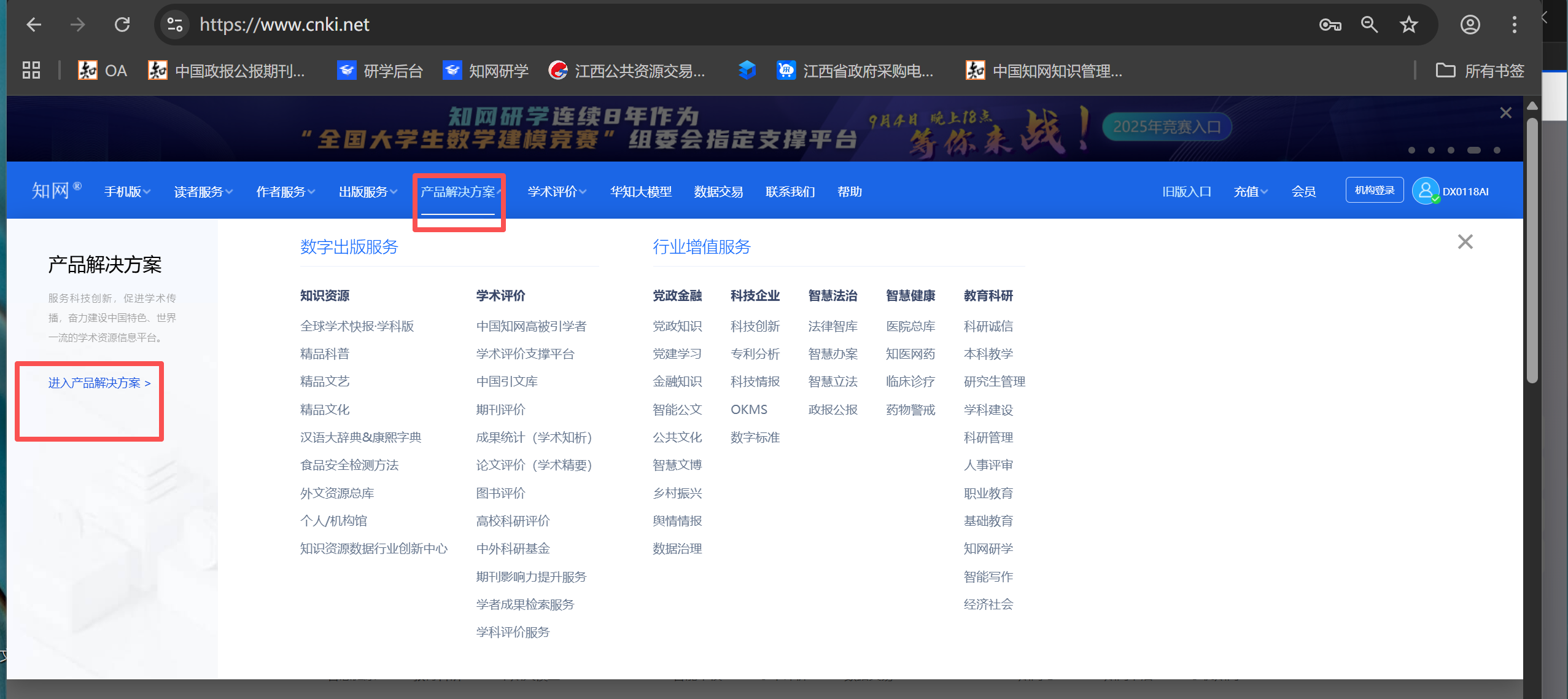The image size is (1568, 699).
Task: Open 经济社会 link
Action: (x=988, y=604)
